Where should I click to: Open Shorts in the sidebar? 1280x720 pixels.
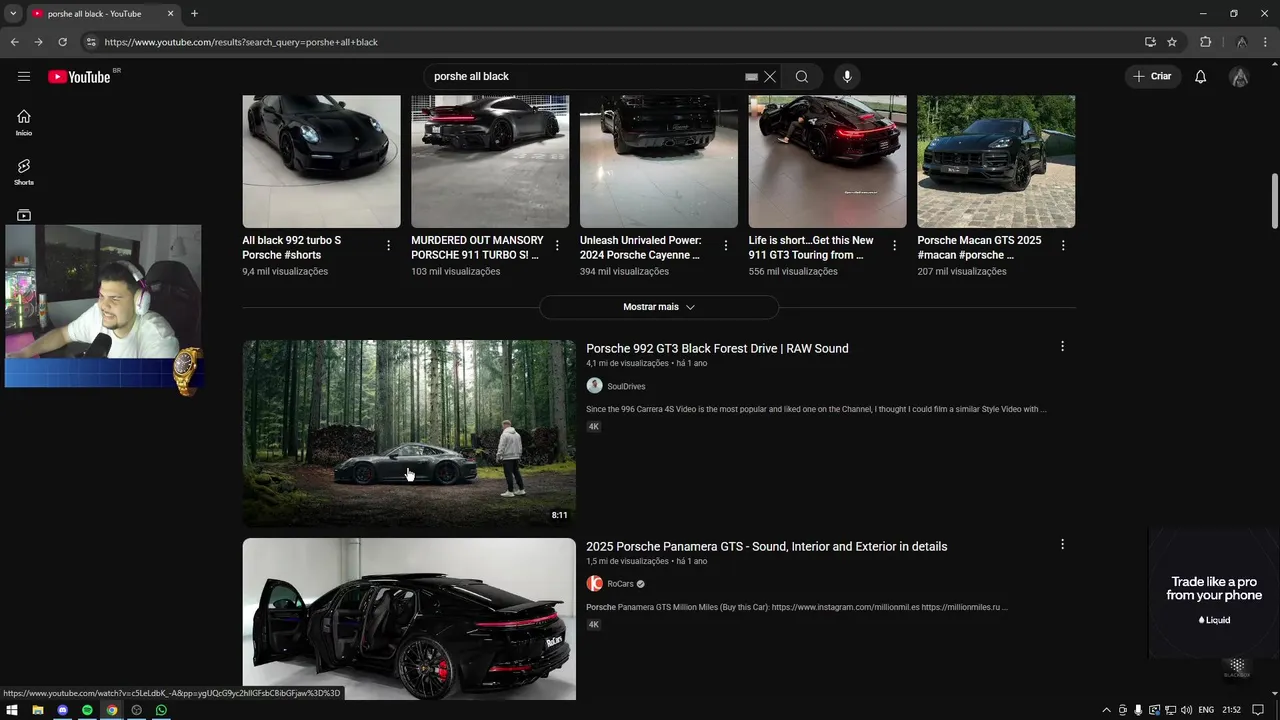point(24,172)
